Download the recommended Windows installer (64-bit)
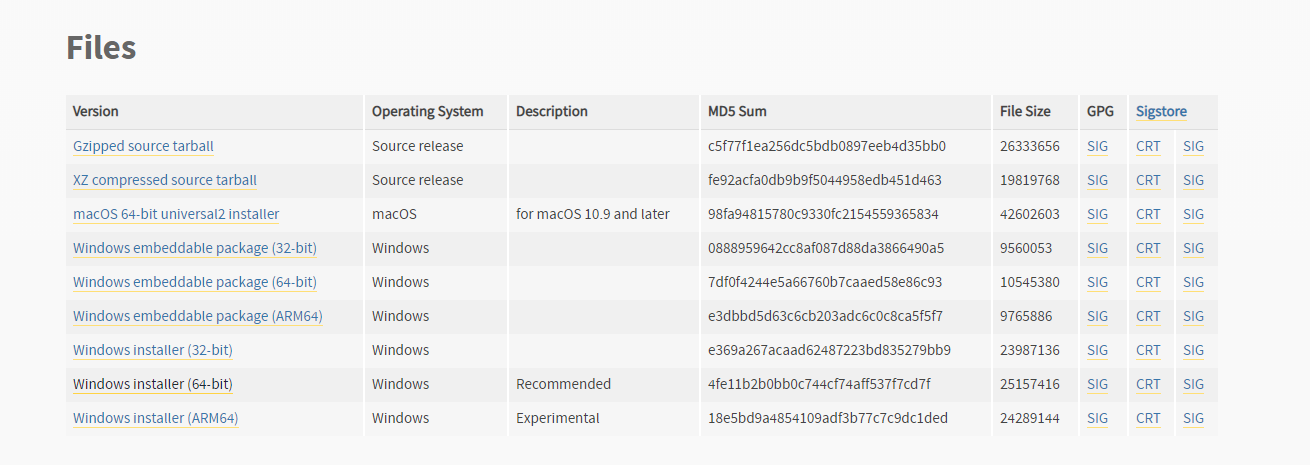 (153, 384)
